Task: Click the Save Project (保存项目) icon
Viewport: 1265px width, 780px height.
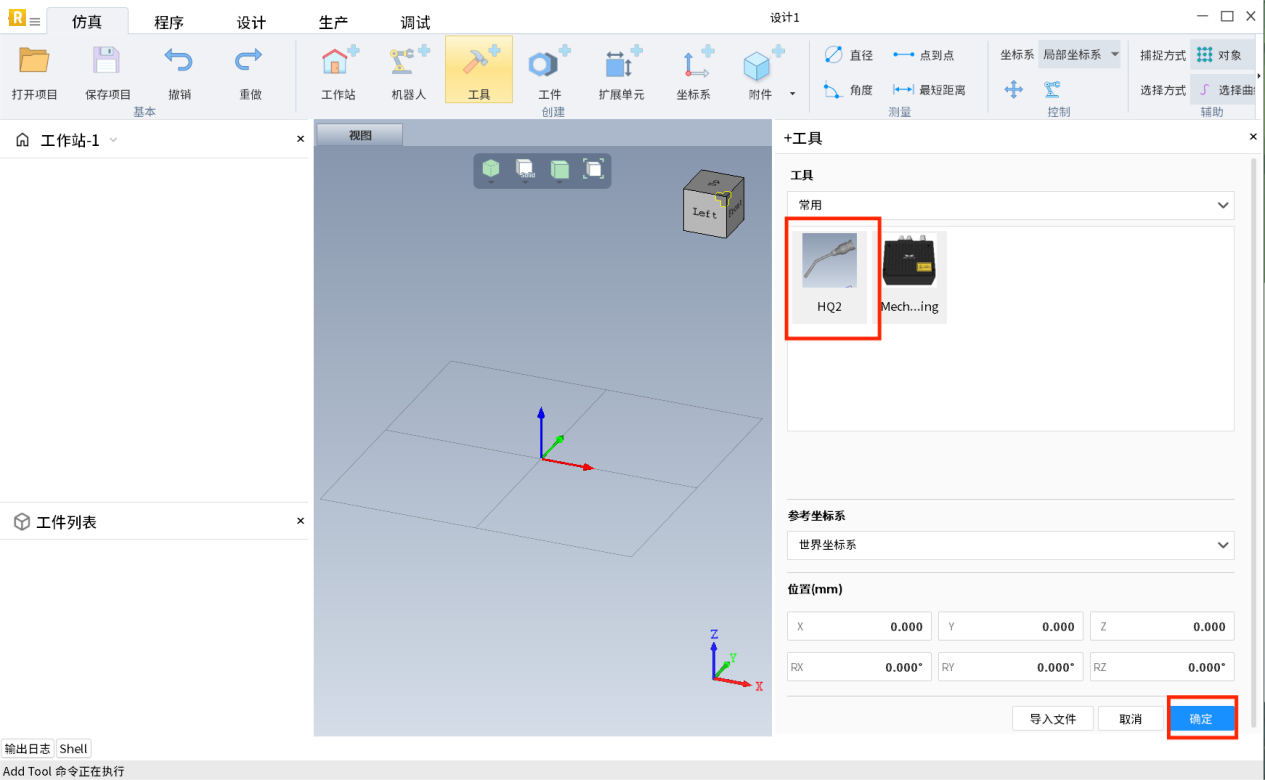Action: pyautogui.click(x=107, y=62)
